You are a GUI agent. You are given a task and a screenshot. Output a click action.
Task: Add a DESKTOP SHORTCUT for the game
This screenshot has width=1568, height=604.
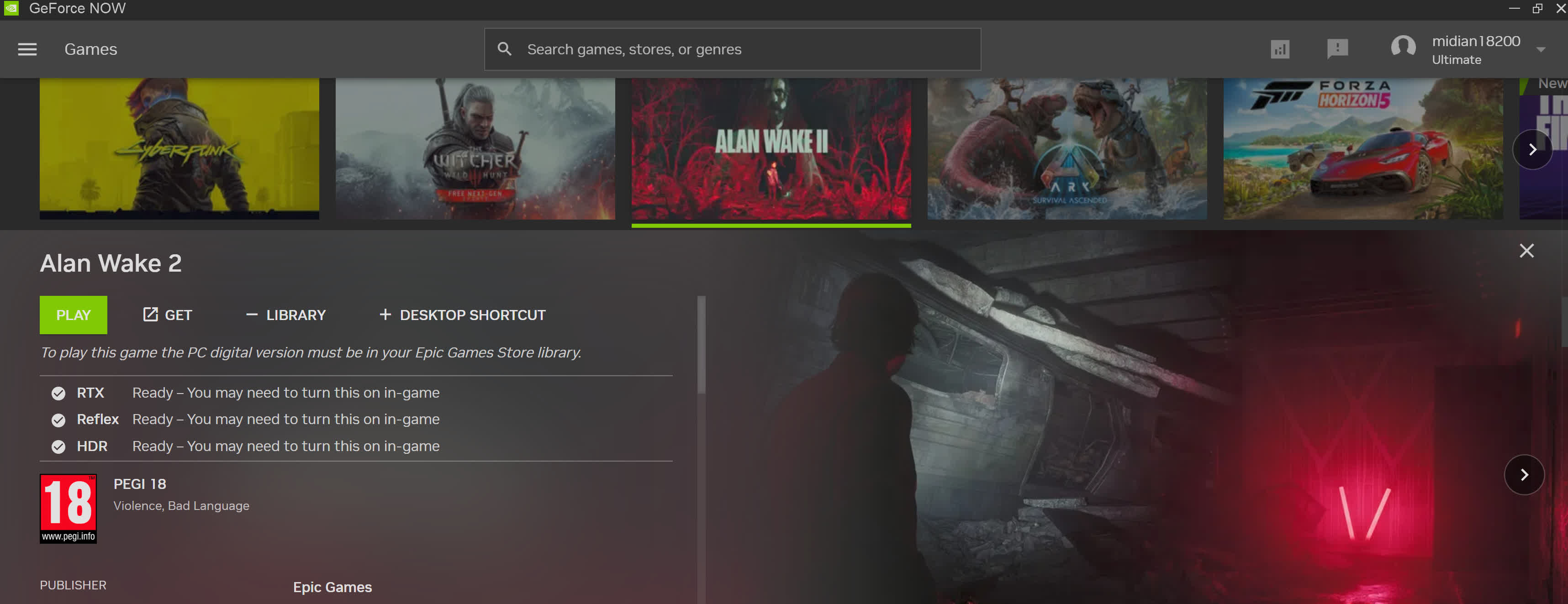(x=463, y=315)
